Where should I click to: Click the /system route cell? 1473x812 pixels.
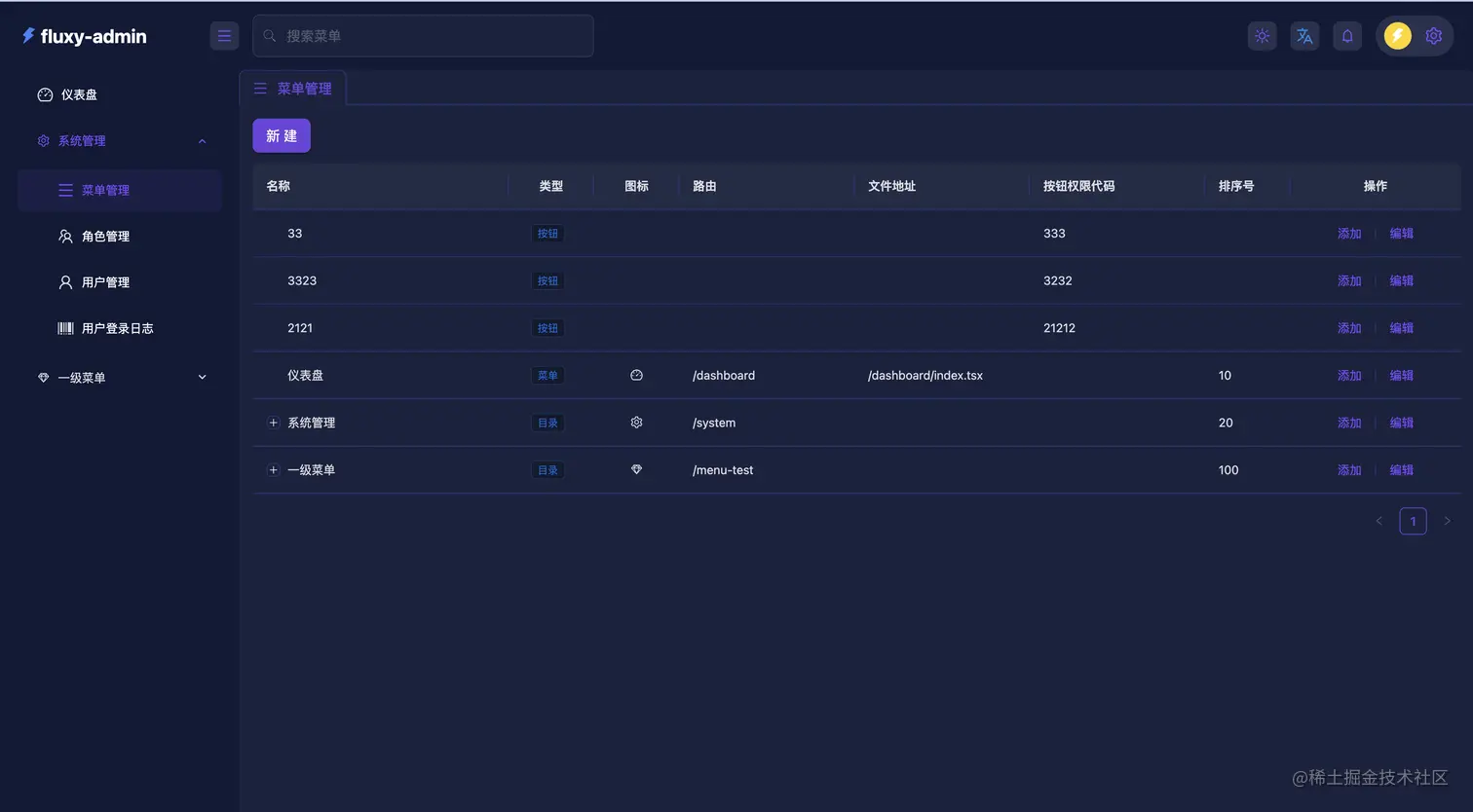tap(714, 423)
